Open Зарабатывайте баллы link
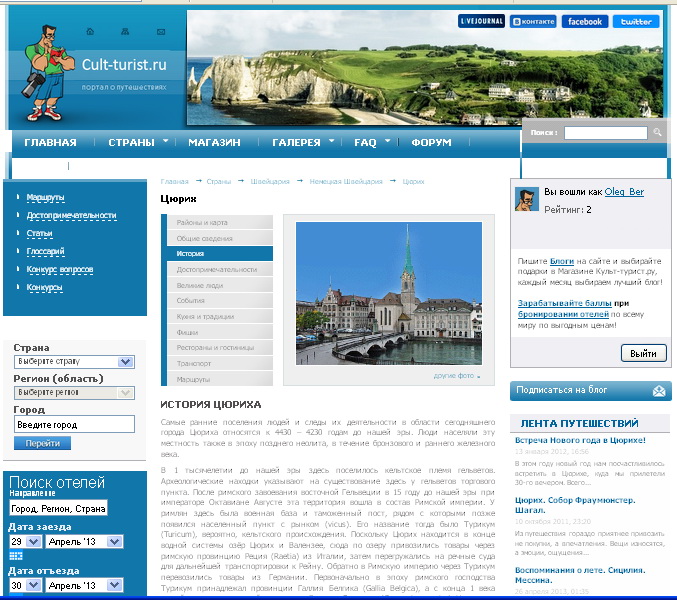Viewport: 677px width, 600px height. coord(565,303)
